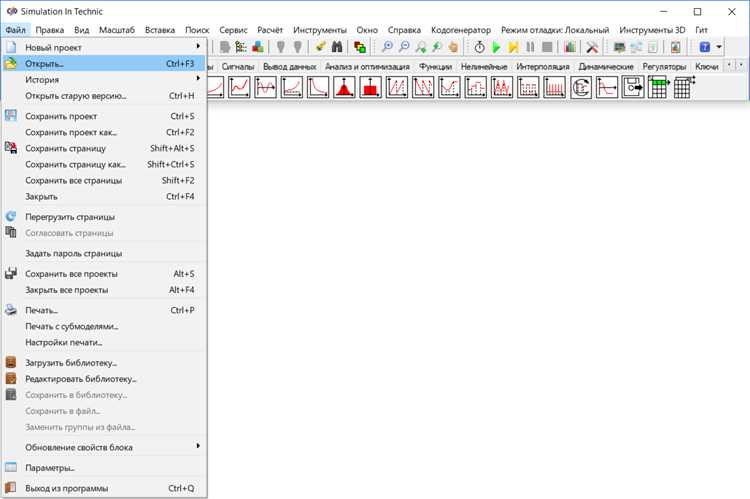The image size is (750, 499).
Task: Click the red-green overlapping squares icon
Action: tap(360, 47)
